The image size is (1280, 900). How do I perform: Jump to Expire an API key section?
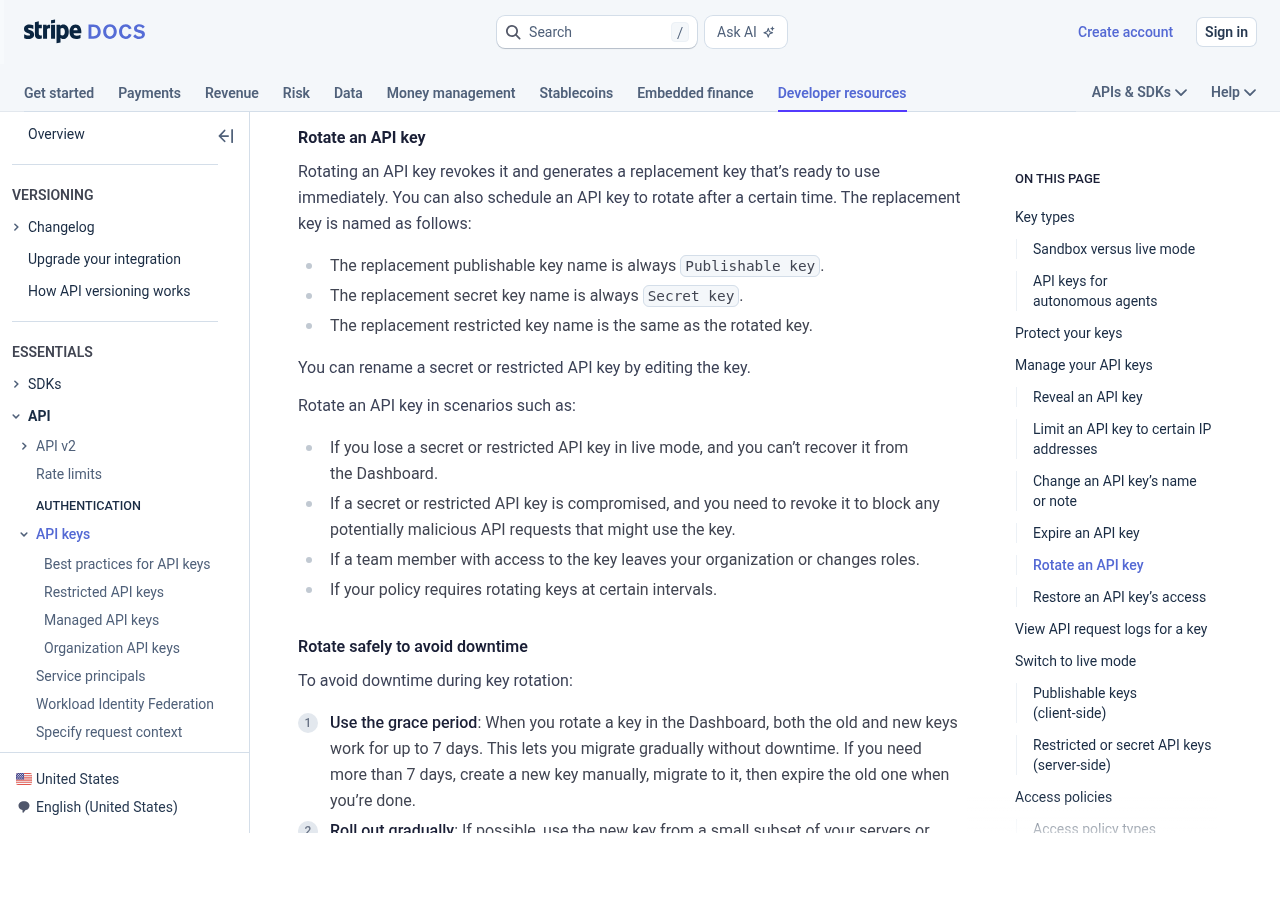point(1086,533)
